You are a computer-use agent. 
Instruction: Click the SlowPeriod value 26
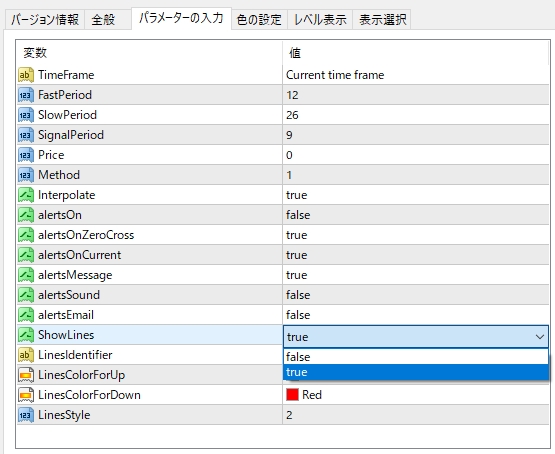point(292,115)
